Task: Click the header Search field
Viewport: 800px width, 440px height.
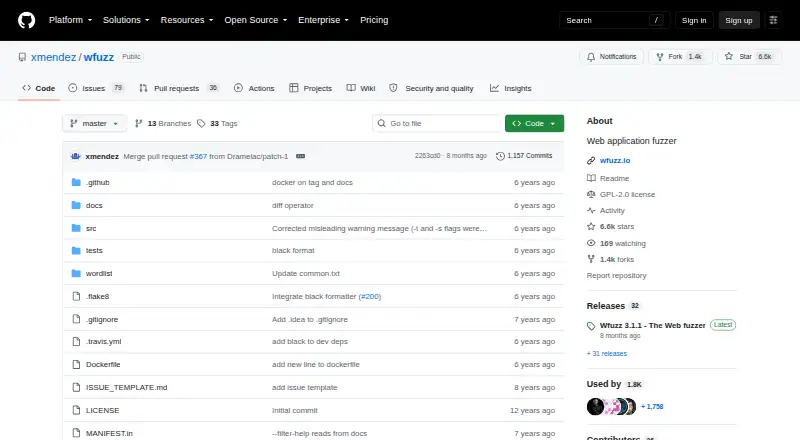Action: (614, 20)
